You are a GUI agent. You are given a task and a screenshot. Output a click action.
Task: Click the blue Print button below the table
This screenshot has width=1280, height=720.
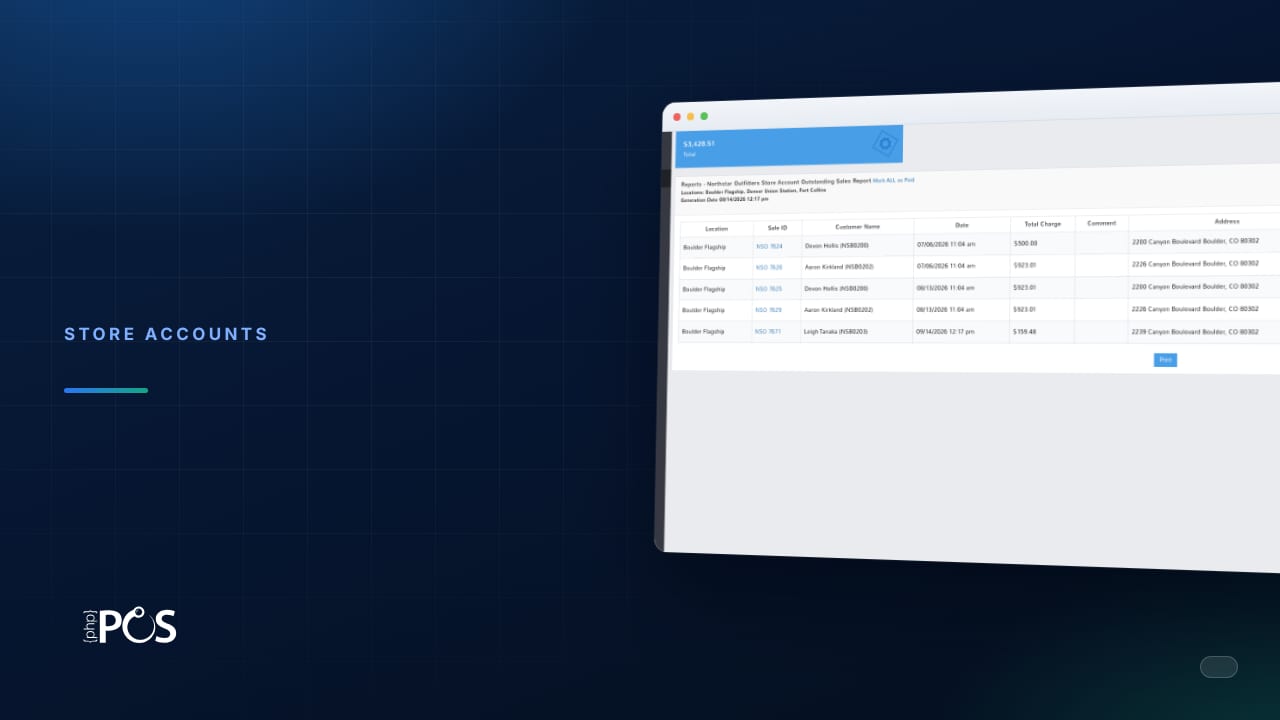1165,360
